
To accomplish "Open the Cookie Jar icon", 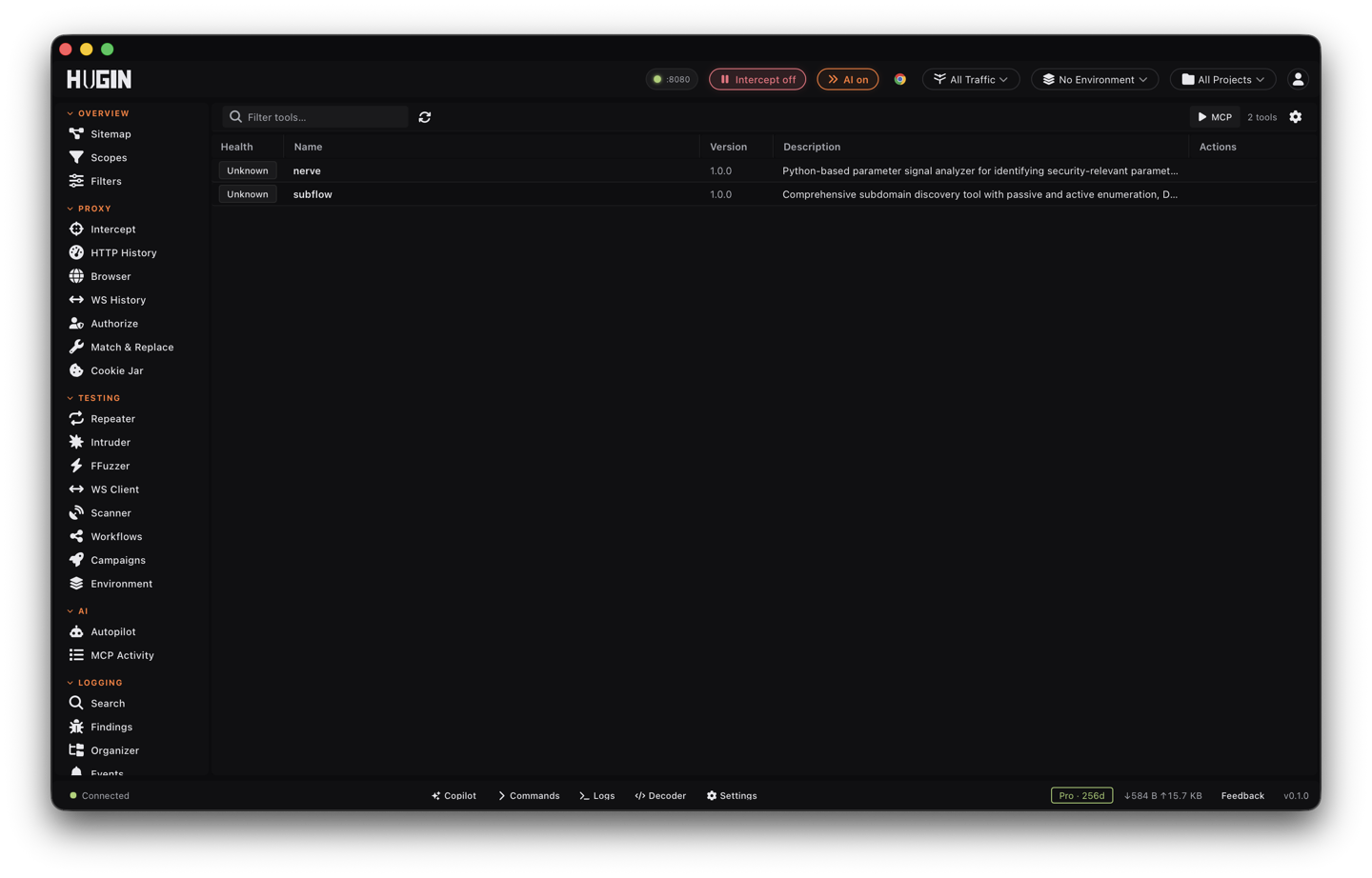I will click(x=76, y=370).
